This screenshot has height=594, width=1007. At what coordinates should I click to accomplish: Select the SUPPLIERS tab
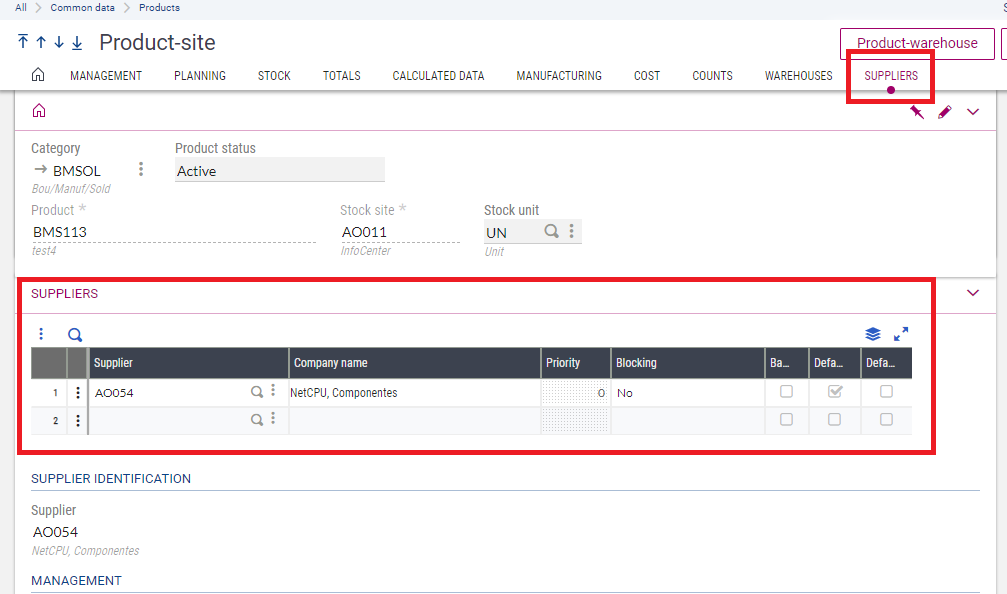(x=891, y=76)
